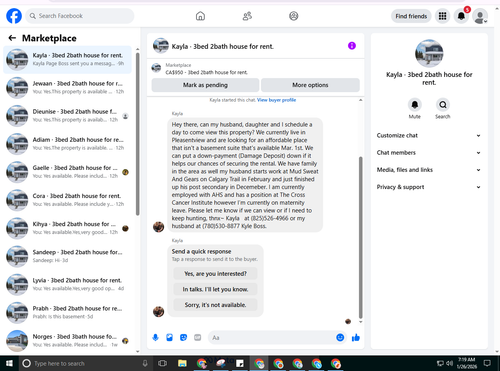The height and width of the screenshot is (371, 500).
Task: Open the Facebook home logo
Action: click(x=14, y=16)
